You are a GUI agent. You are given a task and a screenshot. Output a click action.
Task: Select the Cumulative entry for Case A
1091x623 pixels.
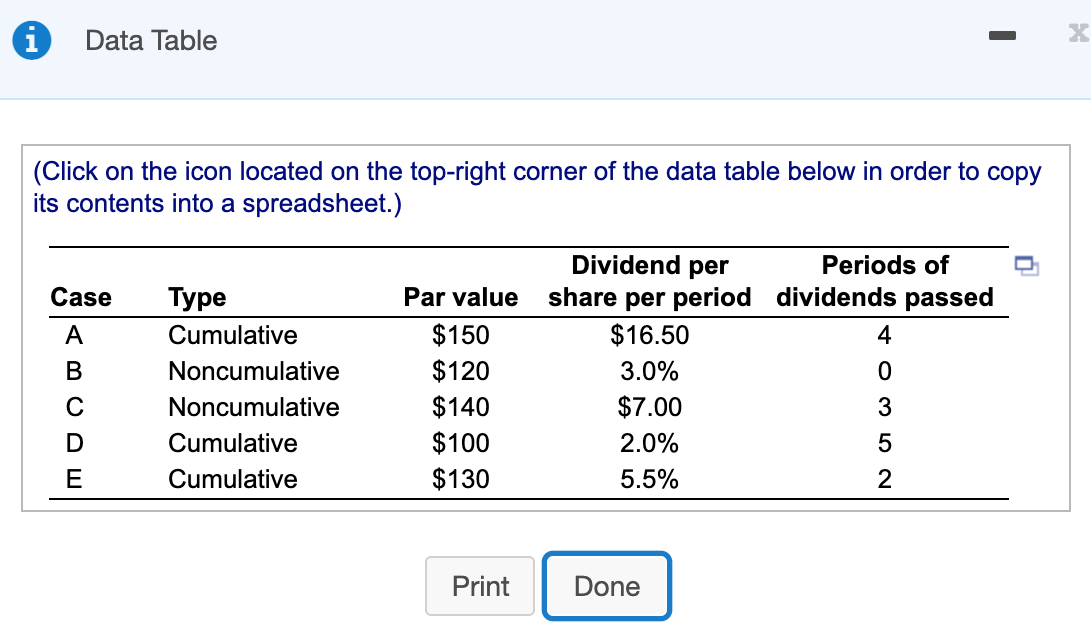[x=232, y=335]
